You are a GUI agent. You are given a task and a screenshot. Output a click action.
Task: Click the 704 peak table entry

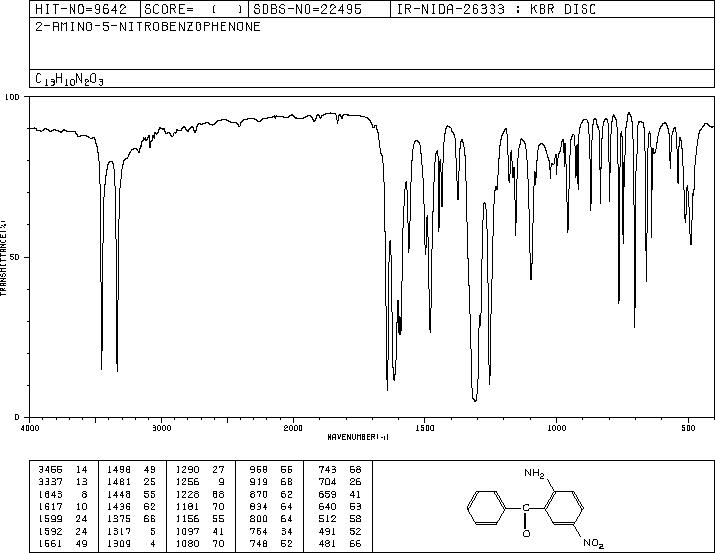(x=340, y=482)
